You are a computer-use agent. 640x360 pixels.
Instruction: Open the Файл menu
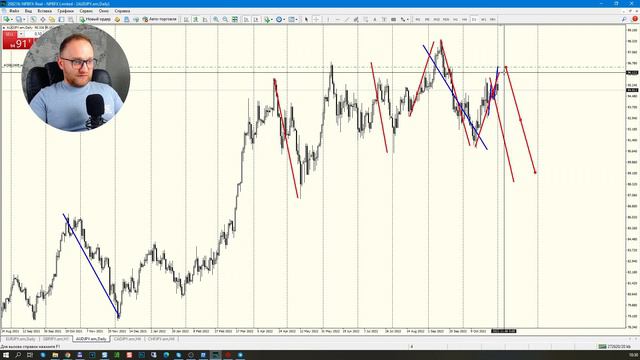click(14, 11)
